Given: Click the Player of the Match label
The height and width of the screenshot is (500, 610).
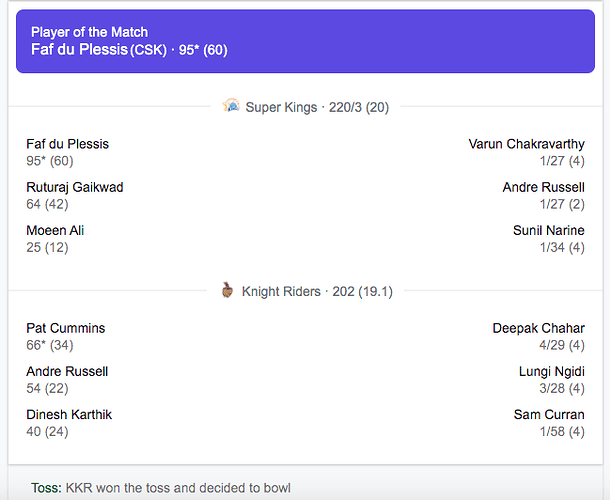Looking at the screenshot, I should click(89, 32).
